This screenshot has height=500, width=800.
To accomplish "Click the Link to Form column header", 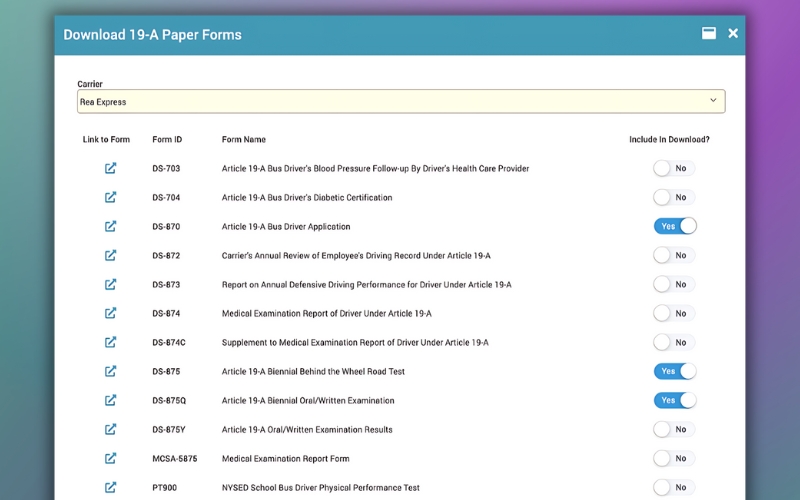I will pos(106,139).
